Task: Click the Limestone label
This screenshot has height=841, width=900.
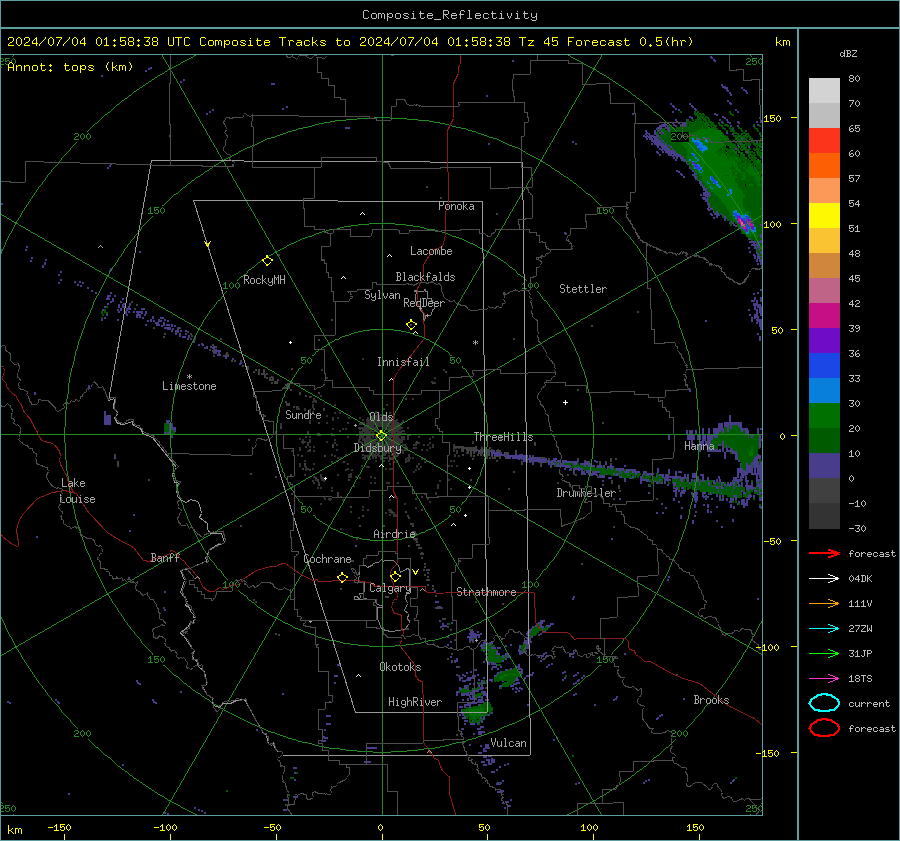Action: tap(189, 386)
